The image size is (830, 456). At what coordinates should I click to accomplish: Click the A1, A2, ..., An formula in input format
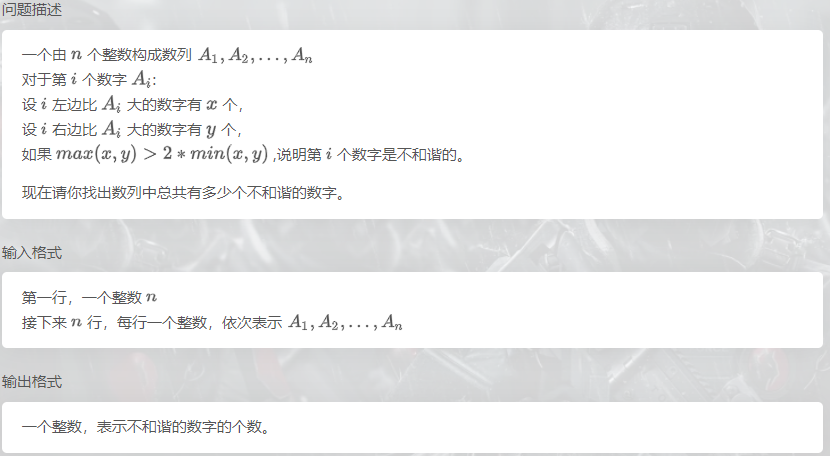click(x=345, y=322)
